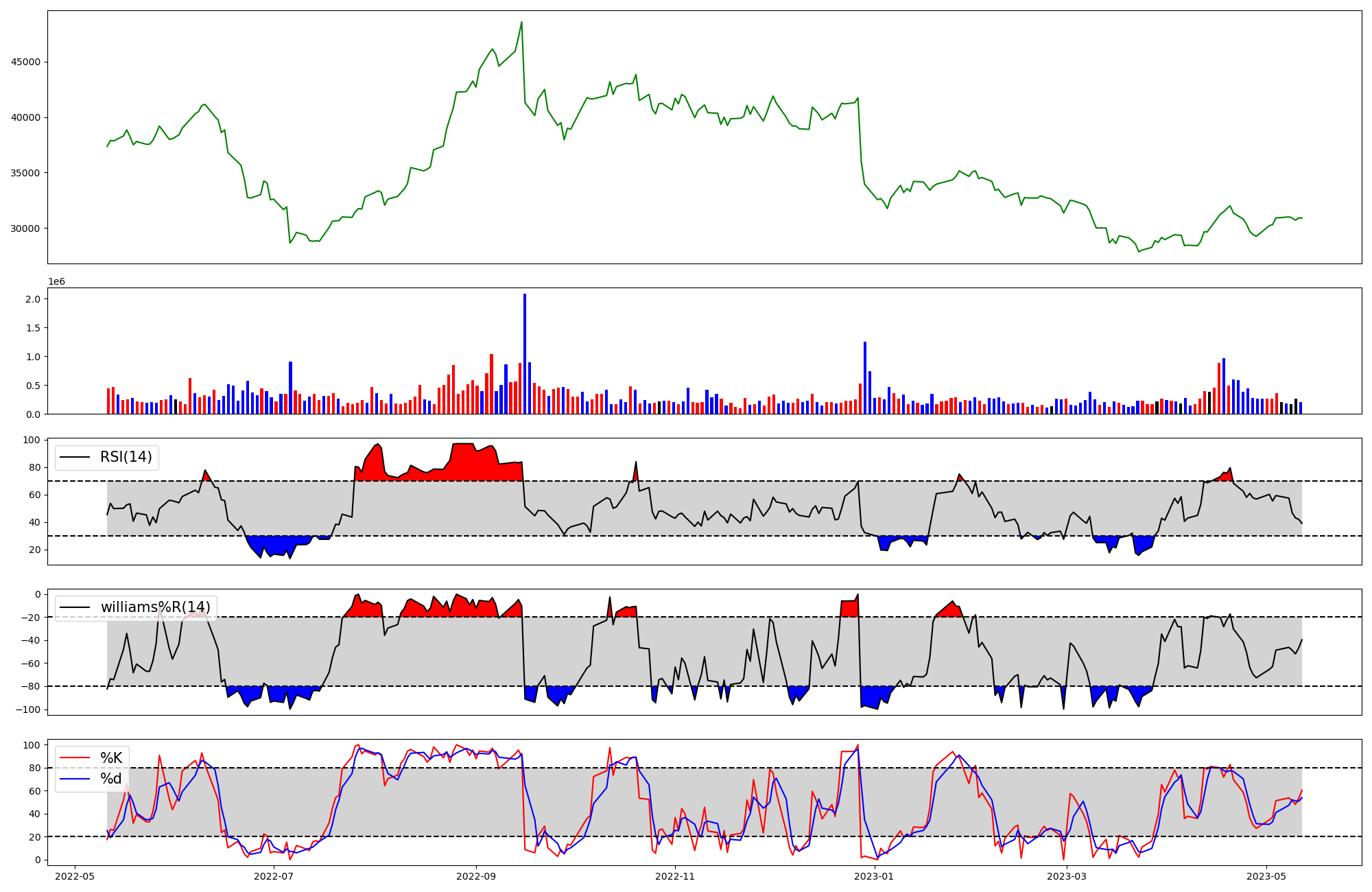1372x892 pixels.
Task: Click the −100 tick label on Williams axis
Action: pos(27,709)
